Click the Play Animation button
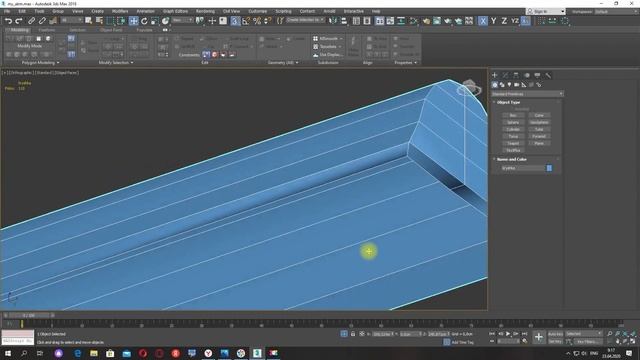 [x=508, y=334]
